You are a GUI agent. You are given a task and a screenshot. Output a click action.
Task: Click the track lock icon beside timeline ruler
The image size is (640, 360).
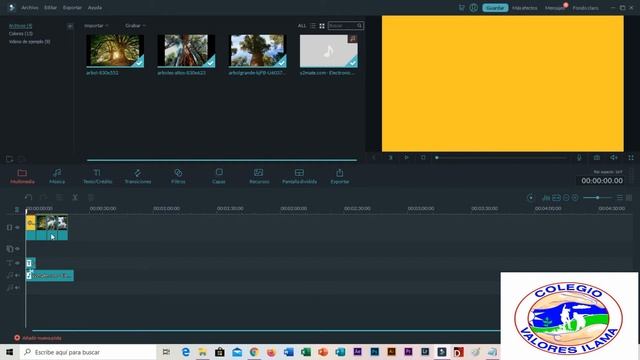(17, 209)
